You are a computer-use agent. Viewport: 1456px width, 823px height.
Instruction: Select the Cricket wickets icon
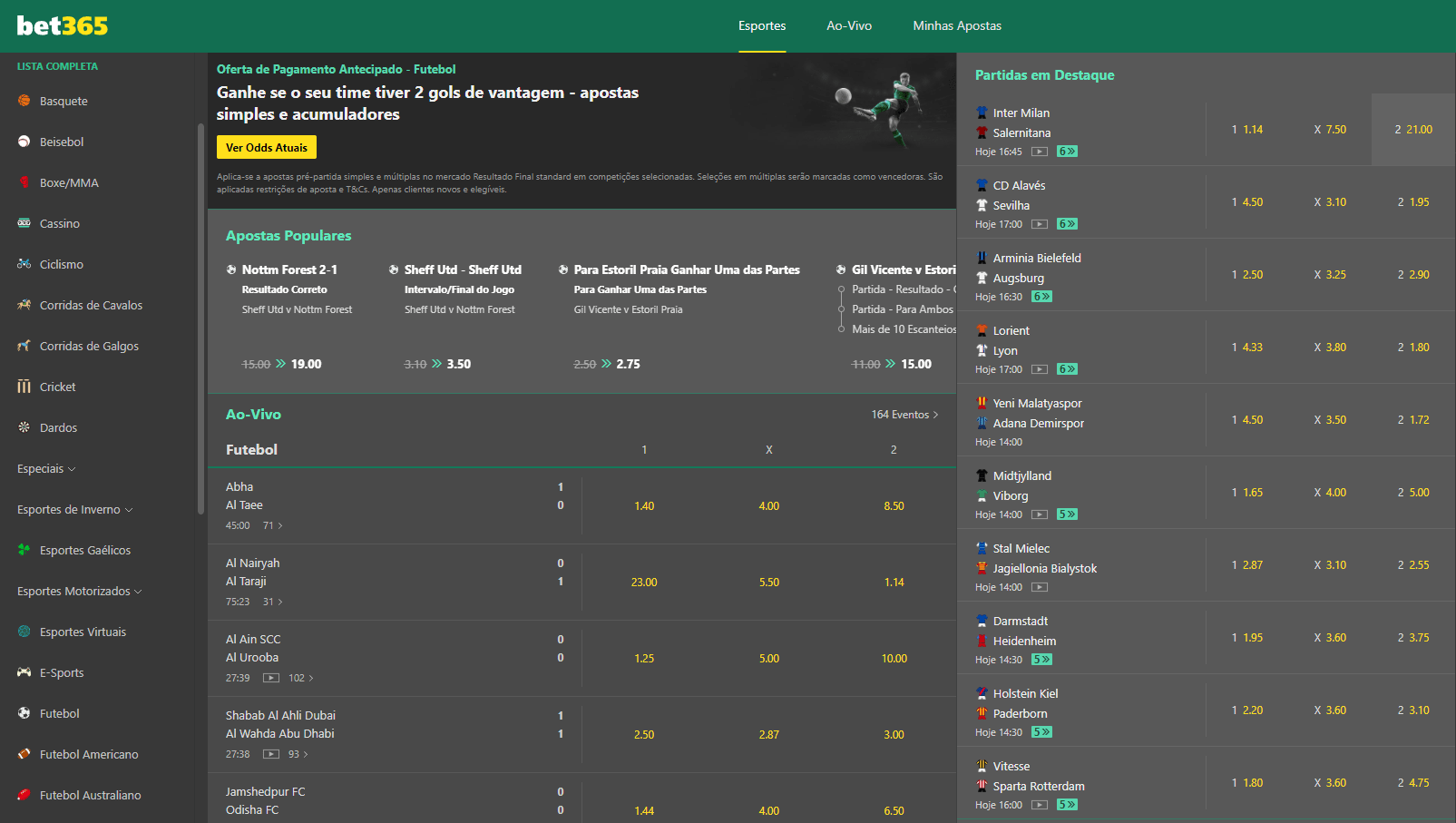pos(24,387)
